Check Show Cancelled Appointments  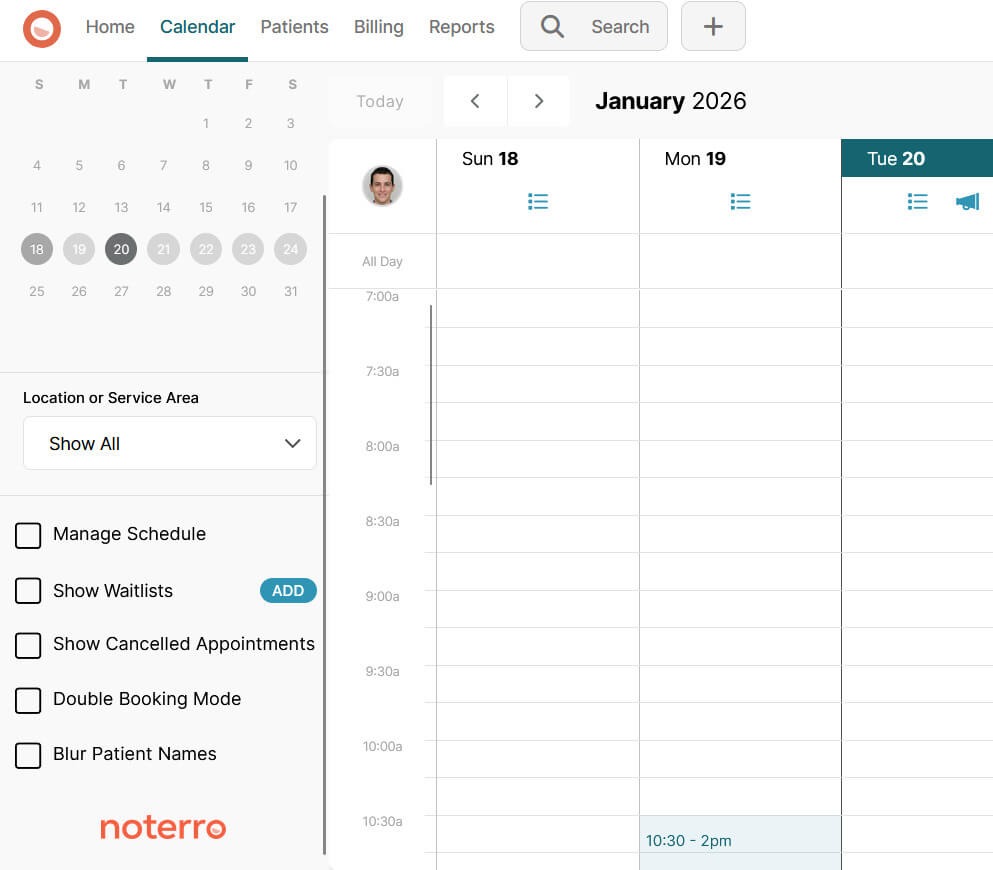point(27,645)
